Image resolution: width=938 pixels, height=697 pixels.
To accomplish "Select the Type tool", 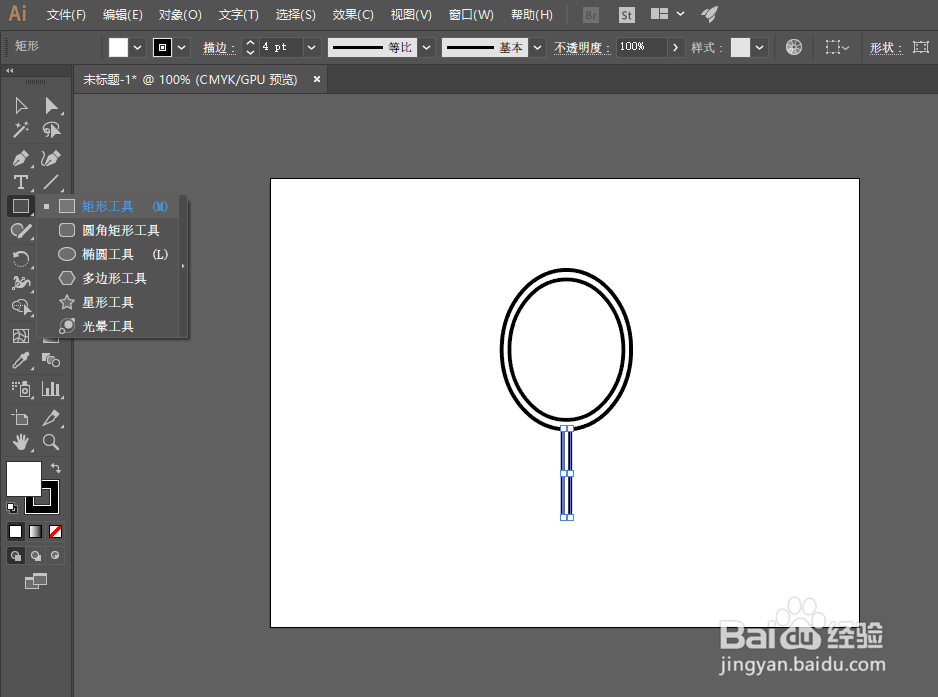I will pyautogui.click(x=21, y=182).
